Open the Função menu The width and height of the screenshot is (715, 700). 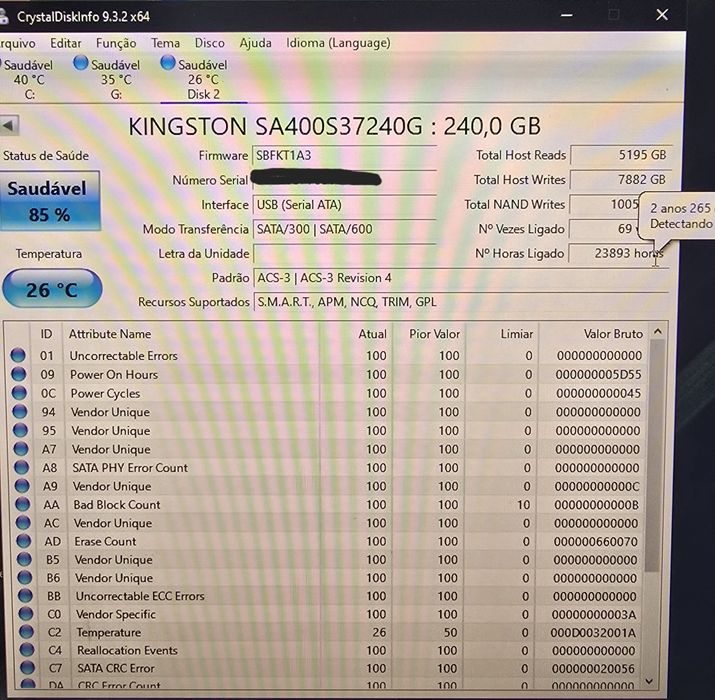(x=116, y=43)
